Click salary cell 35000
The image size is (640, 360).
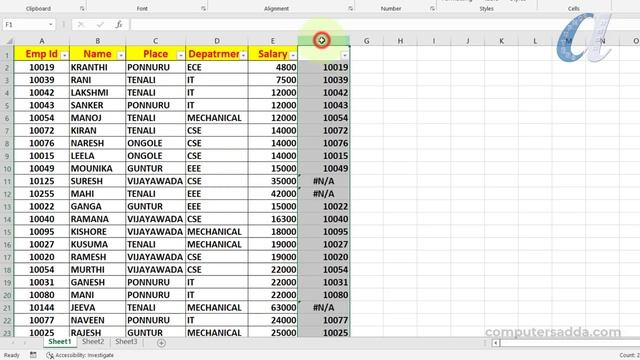273,181
